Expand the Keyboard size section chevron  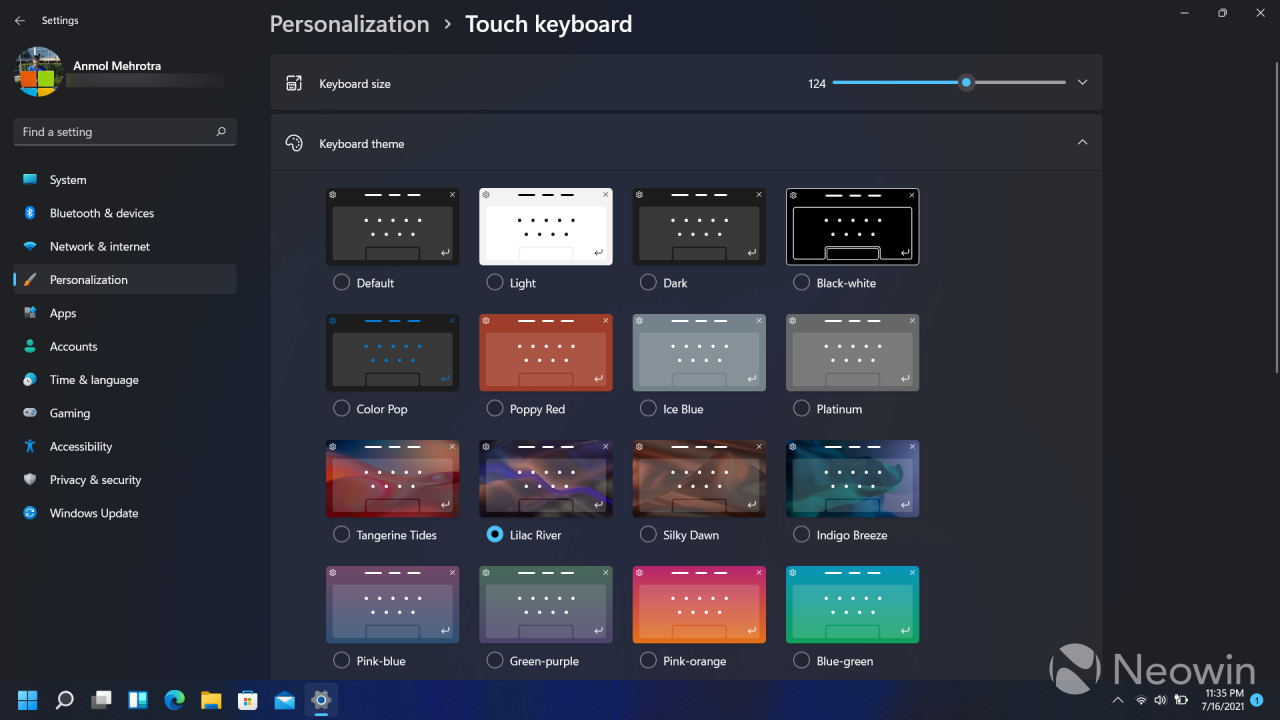pos(1082,83)
